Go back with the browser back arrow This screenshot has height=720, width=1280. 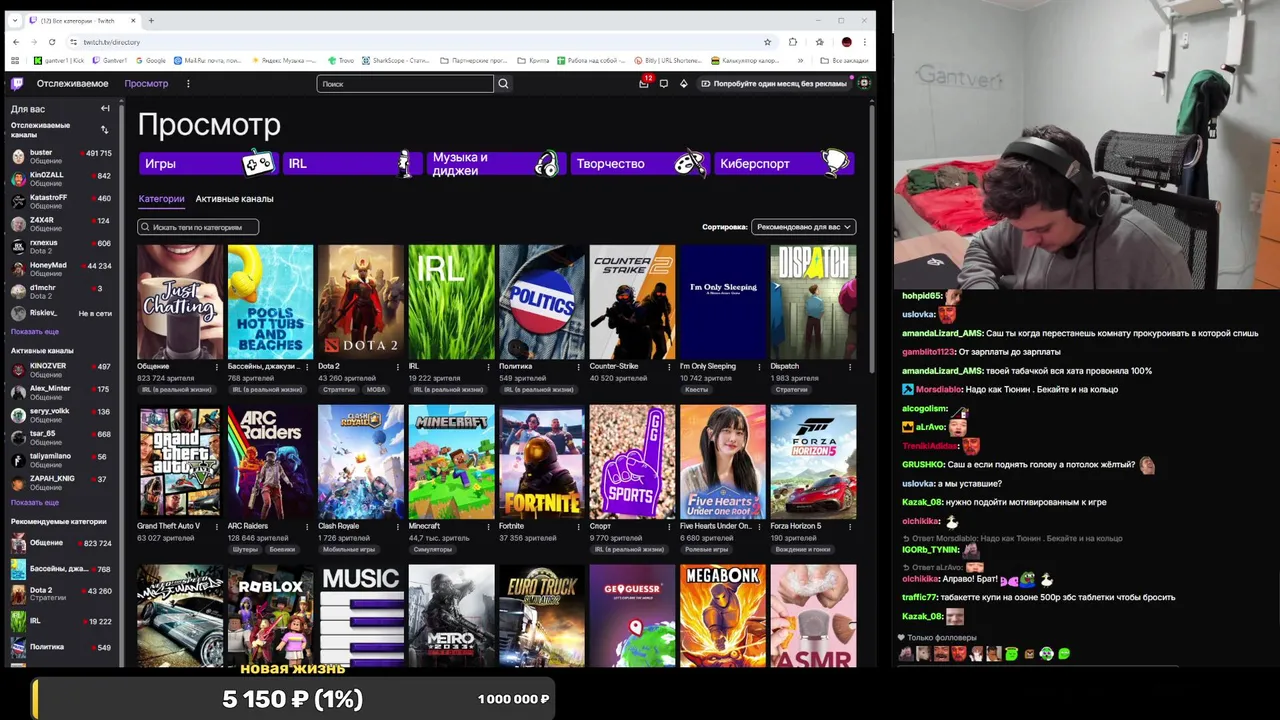[x=16, y=42]
